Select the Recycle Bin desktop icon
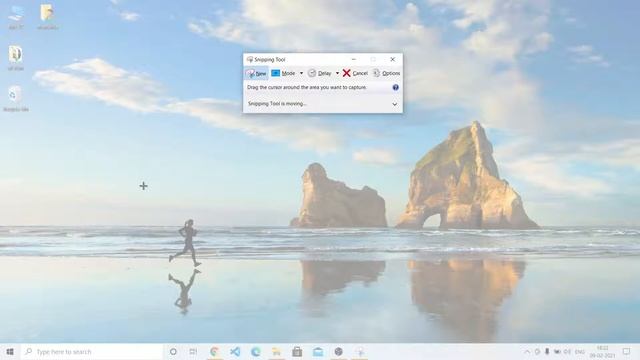 pos(16,98)
